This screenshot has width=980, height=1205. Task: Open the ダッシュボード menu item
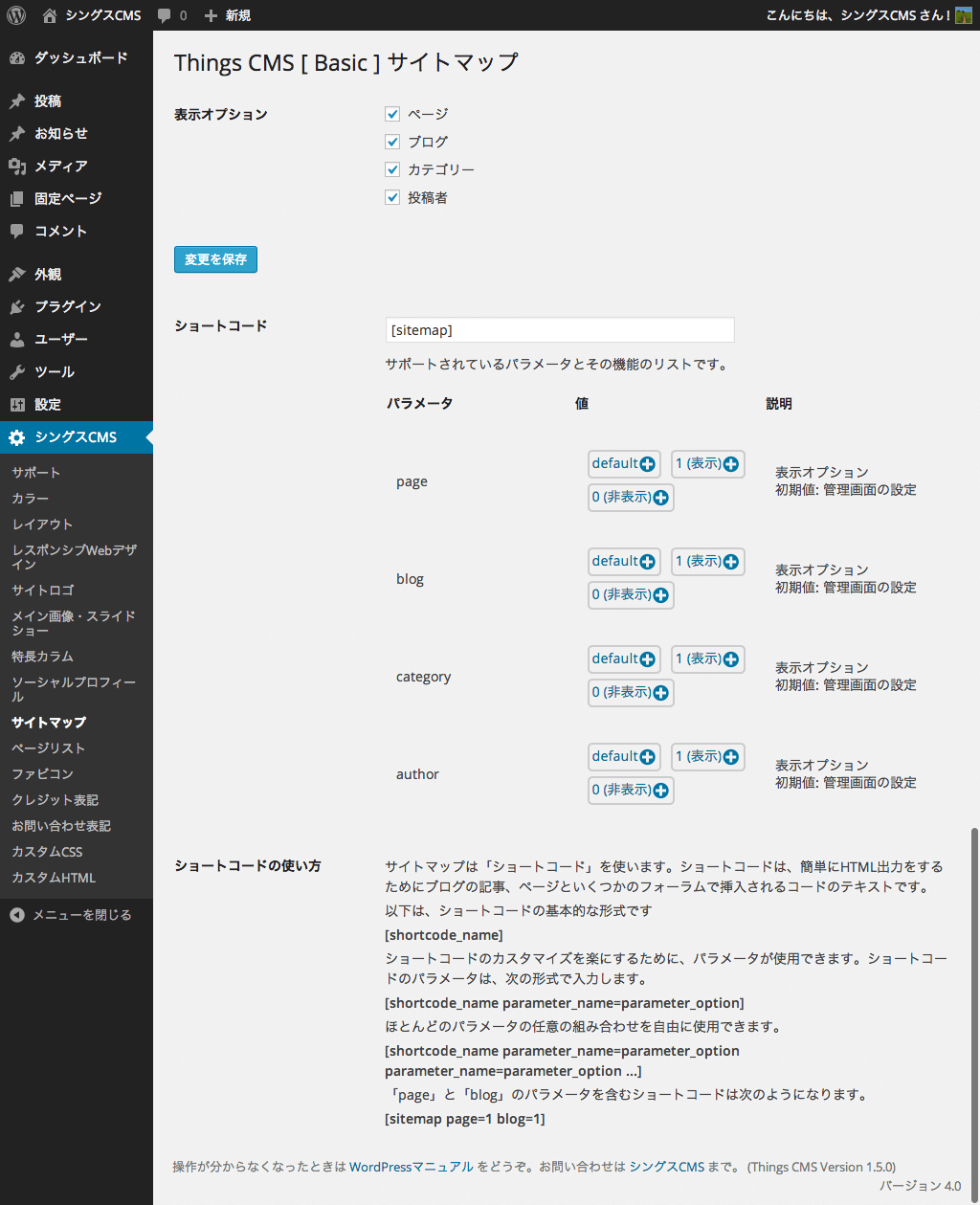(x=77, y=58)
